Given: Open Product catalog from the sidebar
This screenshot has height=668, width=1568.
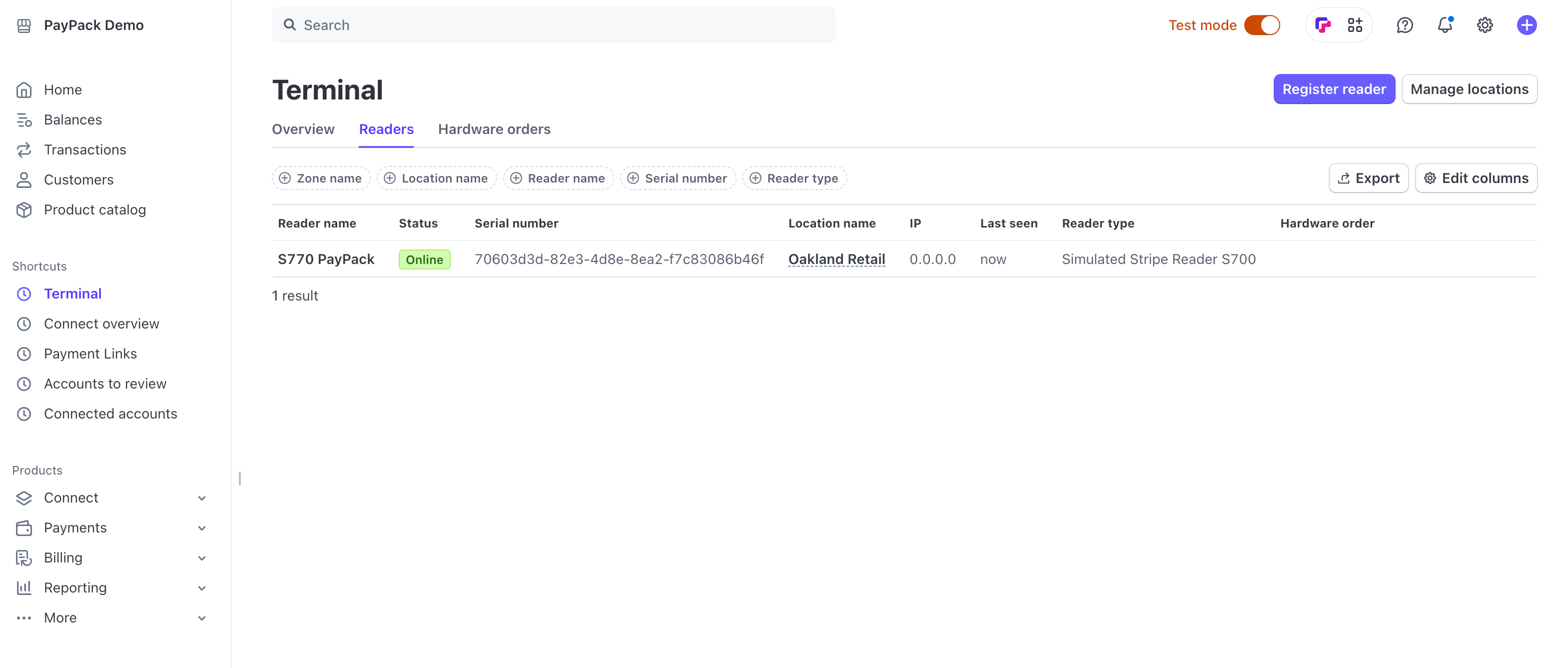Looking at the screenshot, I should pos(95,209).
